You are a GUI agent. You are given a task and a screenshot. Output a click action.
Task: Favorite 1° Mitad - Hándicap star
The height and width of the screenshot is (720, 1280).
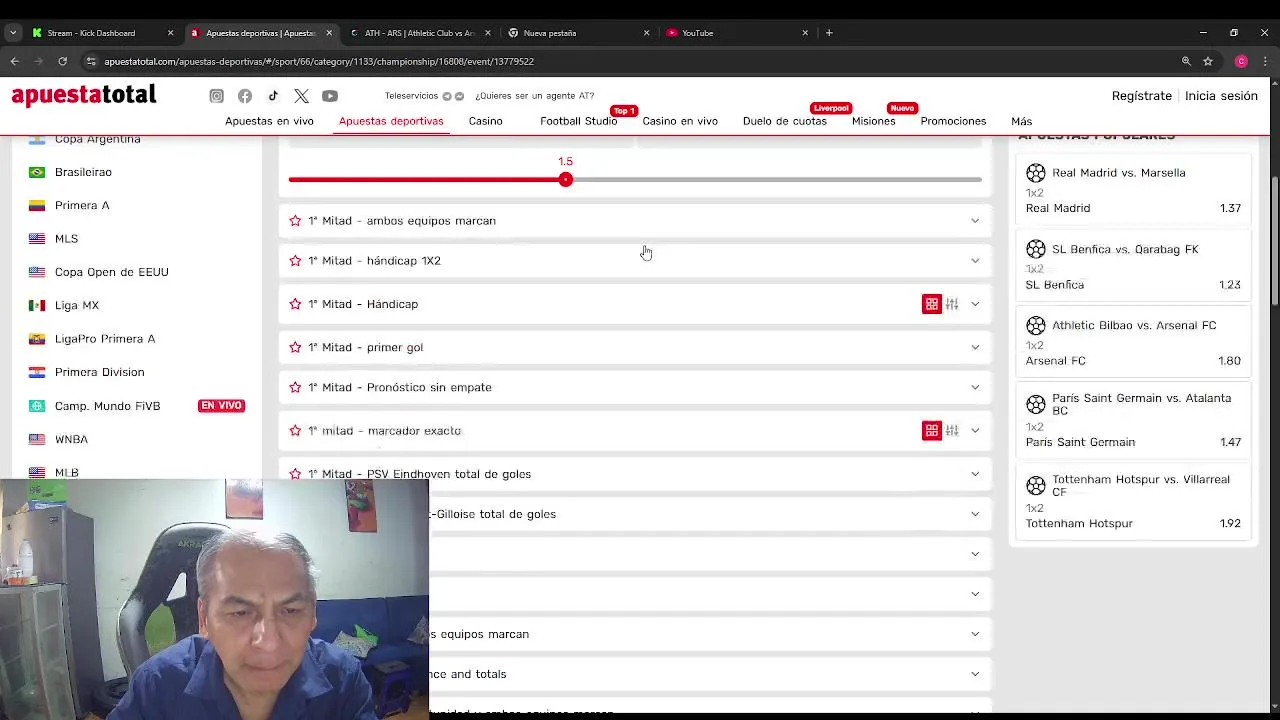(x=295, y=304)
